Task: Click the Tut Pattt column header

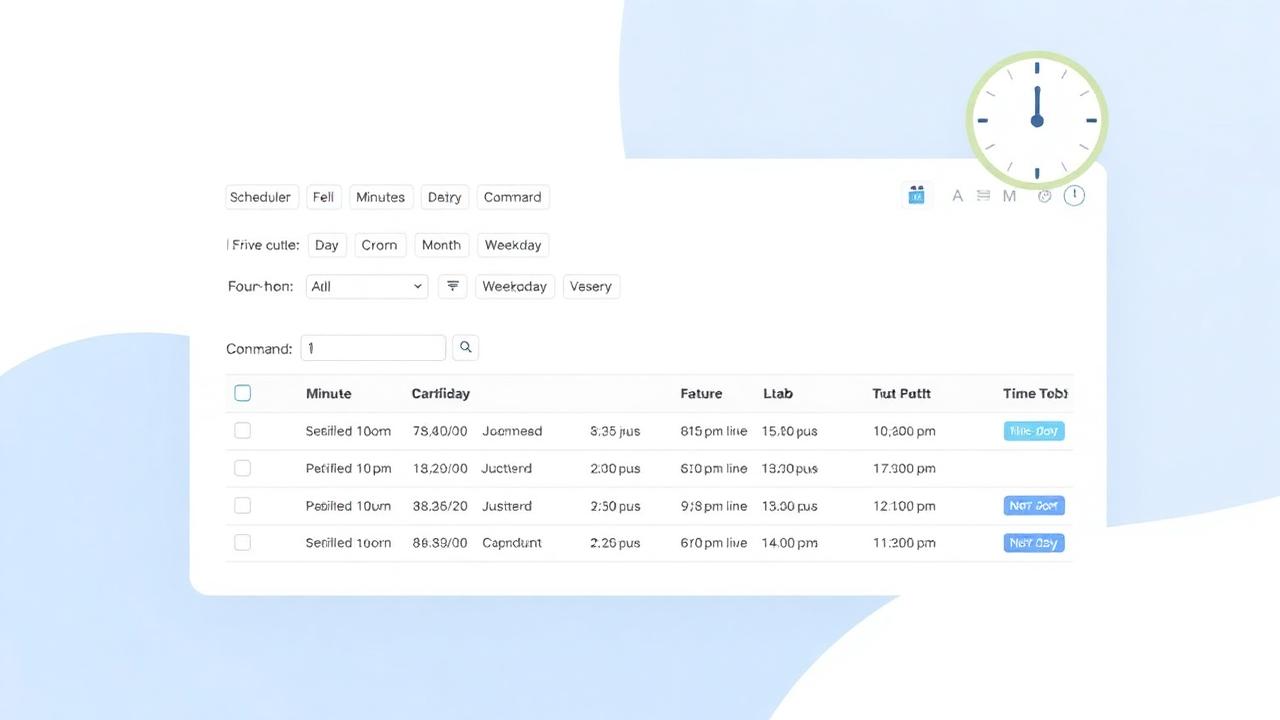Action: [x=902, y=393]
